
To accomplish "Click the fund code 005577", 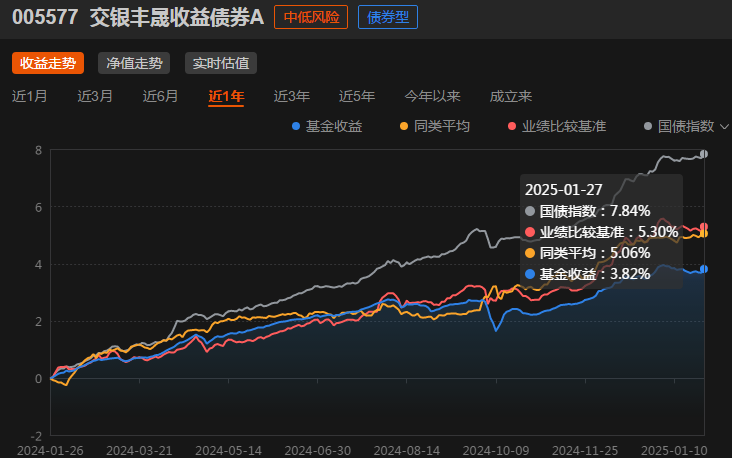I will 45,17.
